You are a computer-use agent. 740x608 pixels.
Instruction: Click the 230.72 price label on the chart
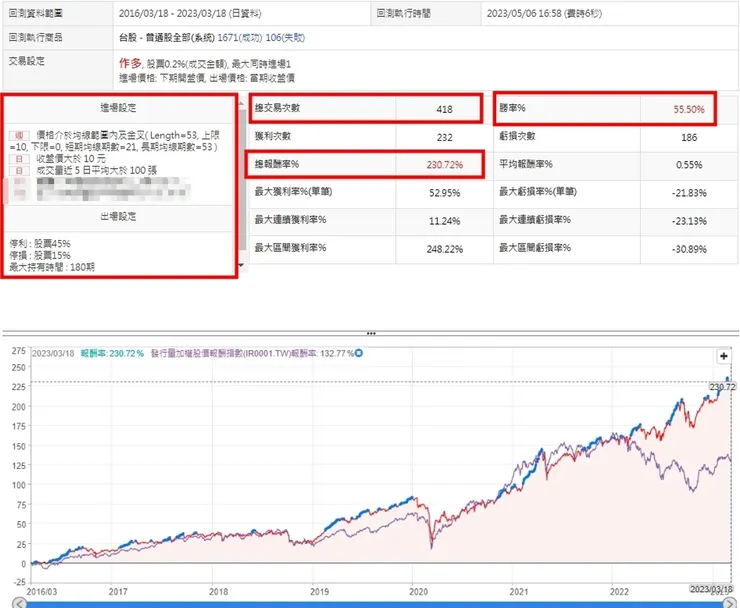722,387
